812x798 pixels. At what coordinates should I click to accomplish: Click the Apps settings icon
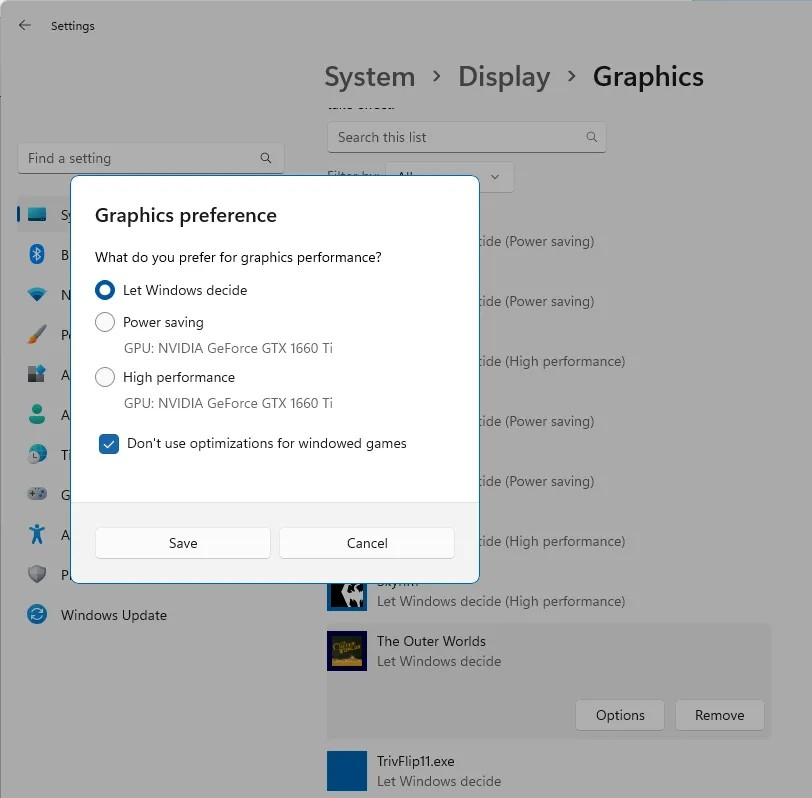(x=36, y=375)
